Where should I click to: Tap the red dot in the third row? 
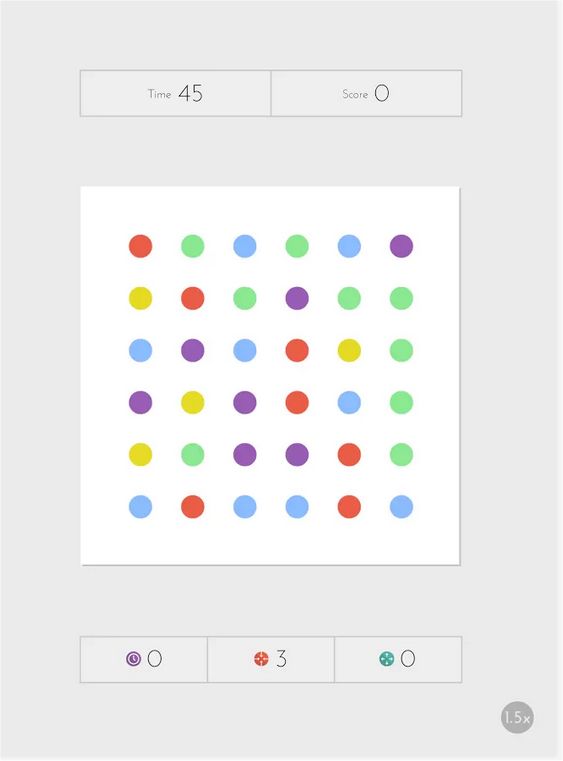pyautogui.click(x=297, y=350)
